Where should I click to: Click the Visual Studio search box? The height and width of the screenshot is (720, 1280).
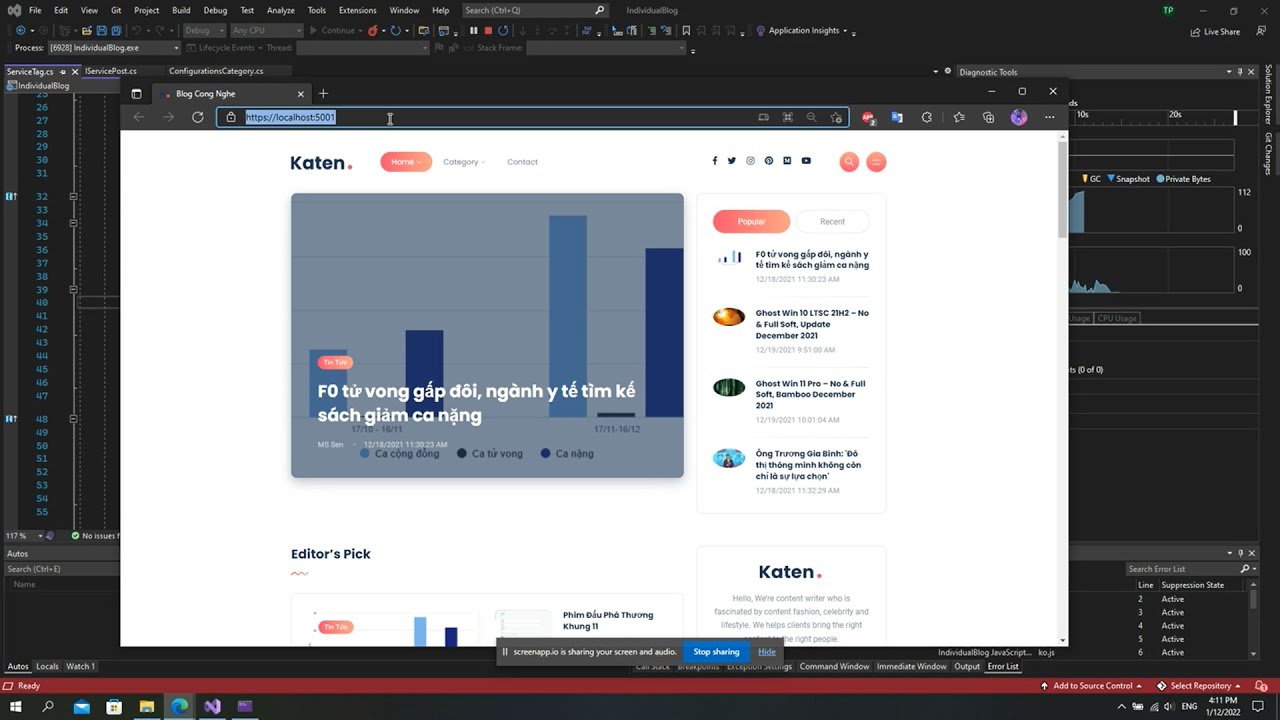click(535, 10)
